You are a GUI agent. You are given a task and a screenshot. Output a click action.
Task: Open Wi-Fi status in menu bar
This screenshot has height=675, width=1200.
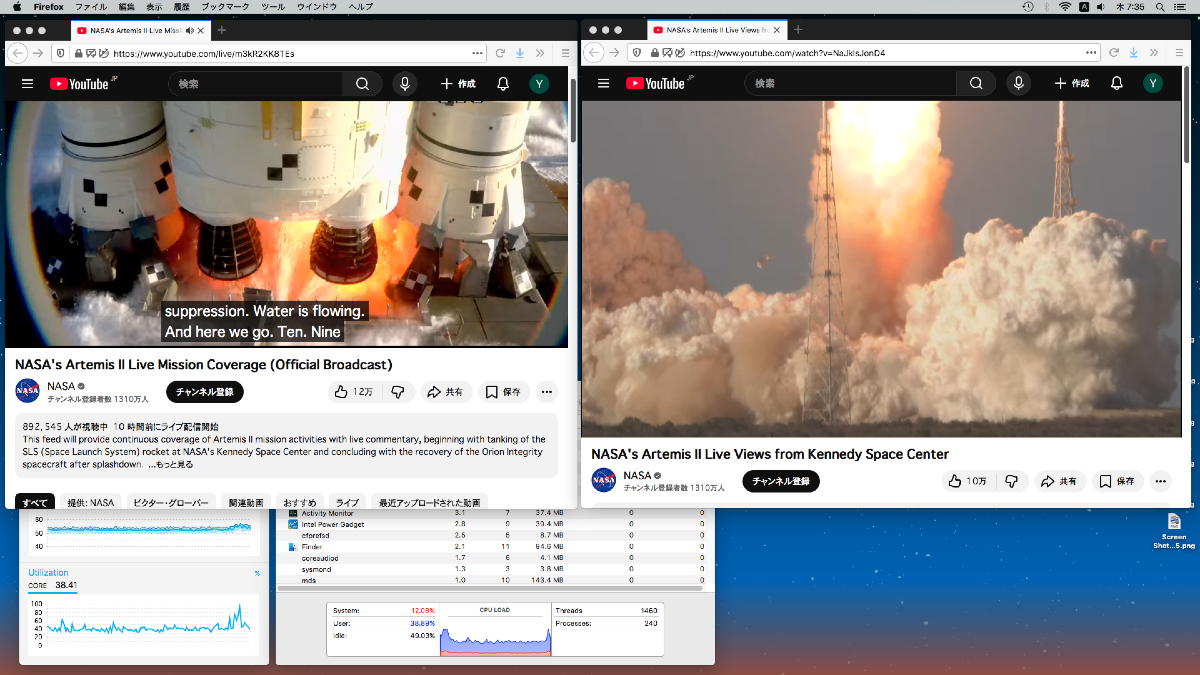1065,7
